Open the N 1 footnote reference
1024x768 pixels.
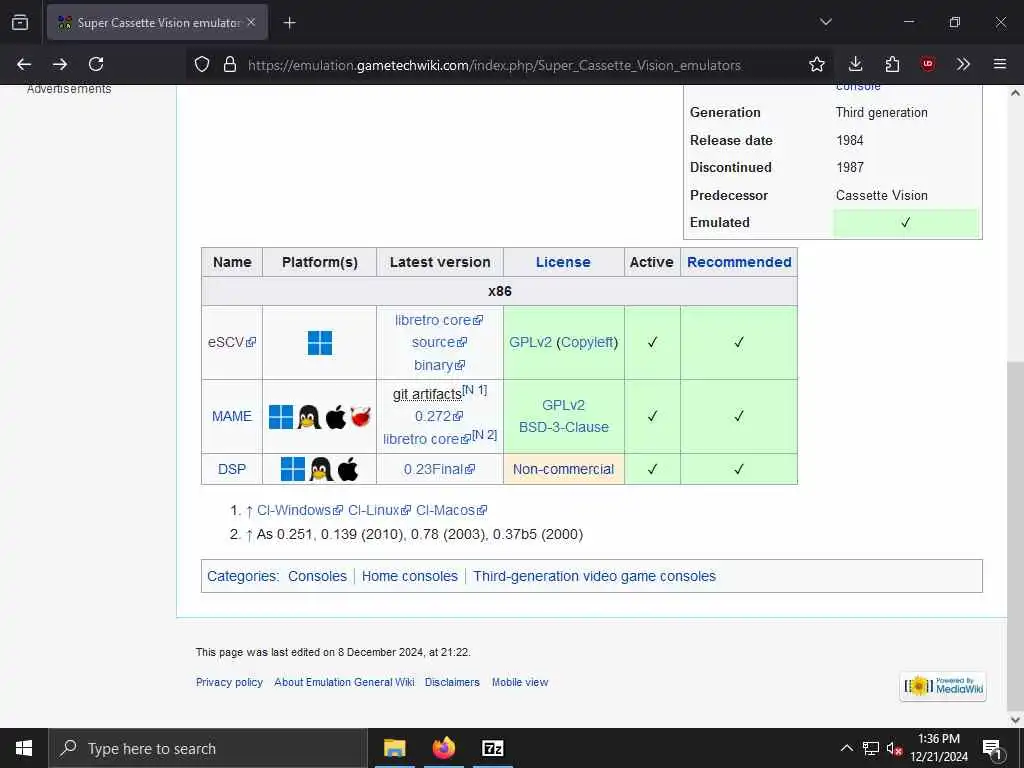[475, 390]
